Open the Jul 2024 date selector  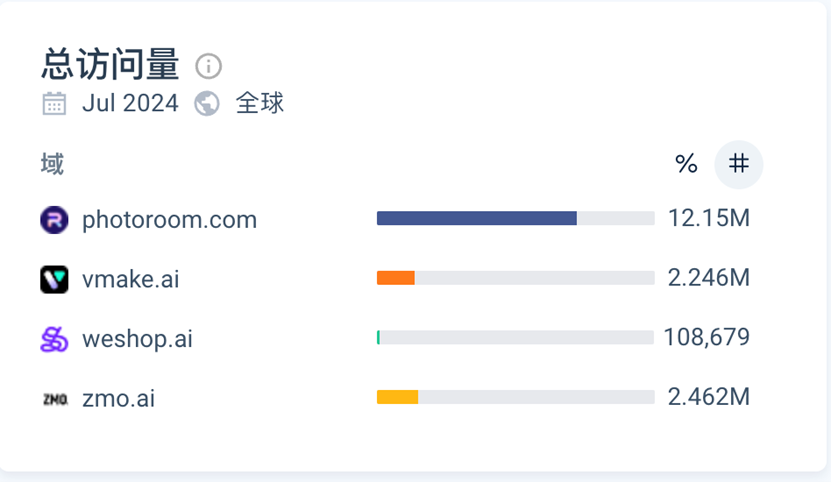130,103
